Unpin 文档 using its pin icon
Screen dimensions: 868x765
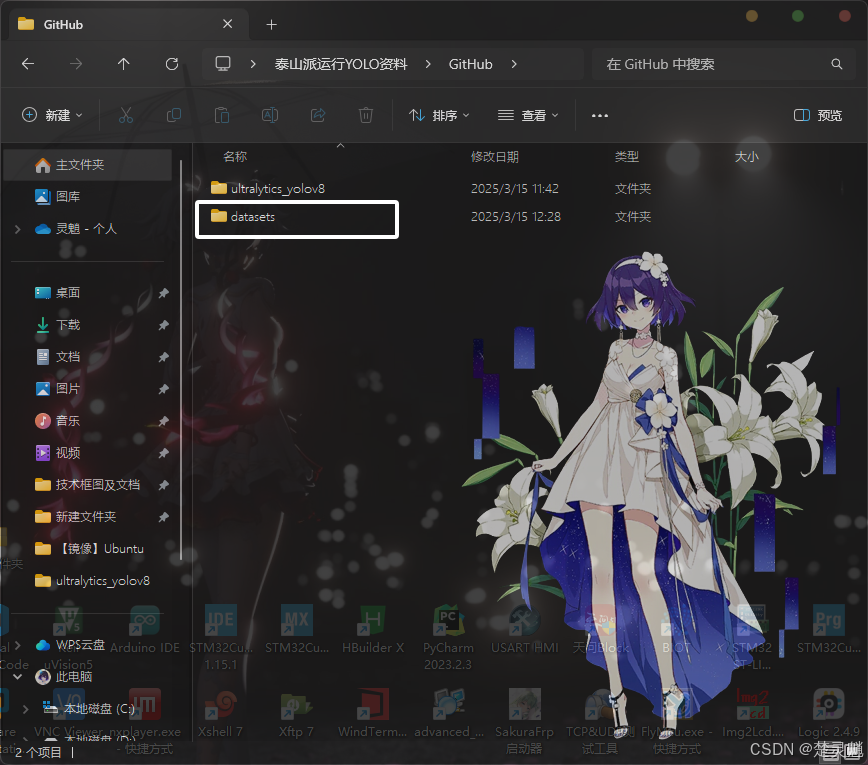[x=163, y=357]
